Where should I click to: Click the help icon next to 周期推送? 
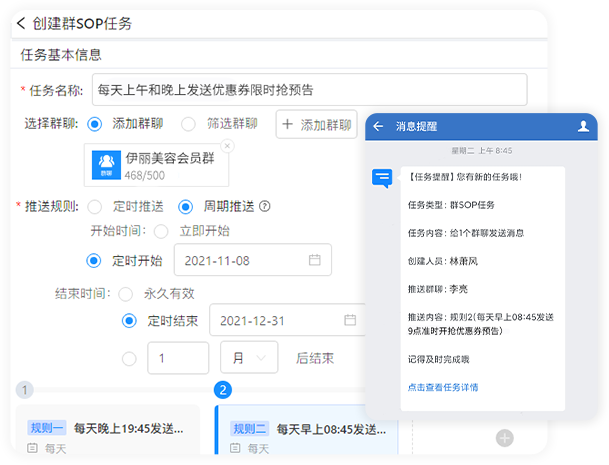(x=265, y=207)
